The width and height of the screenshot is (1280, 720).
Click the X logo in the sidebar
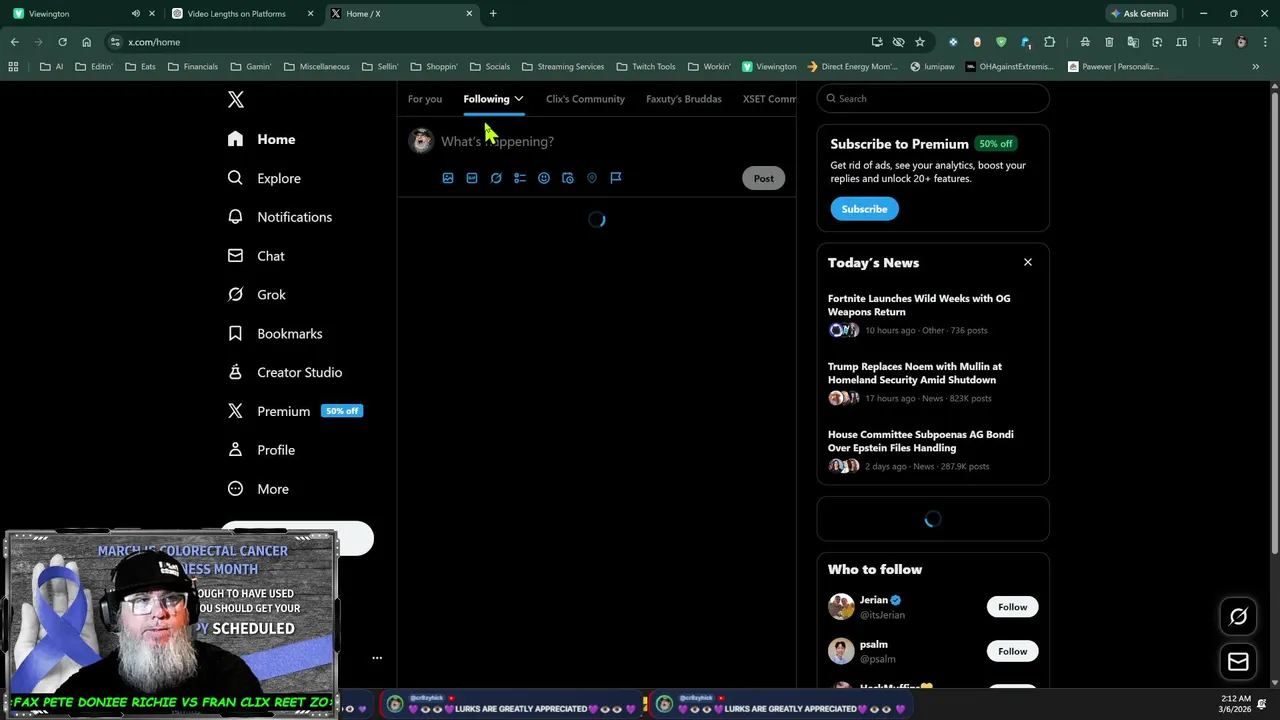(x=235, y=99)
